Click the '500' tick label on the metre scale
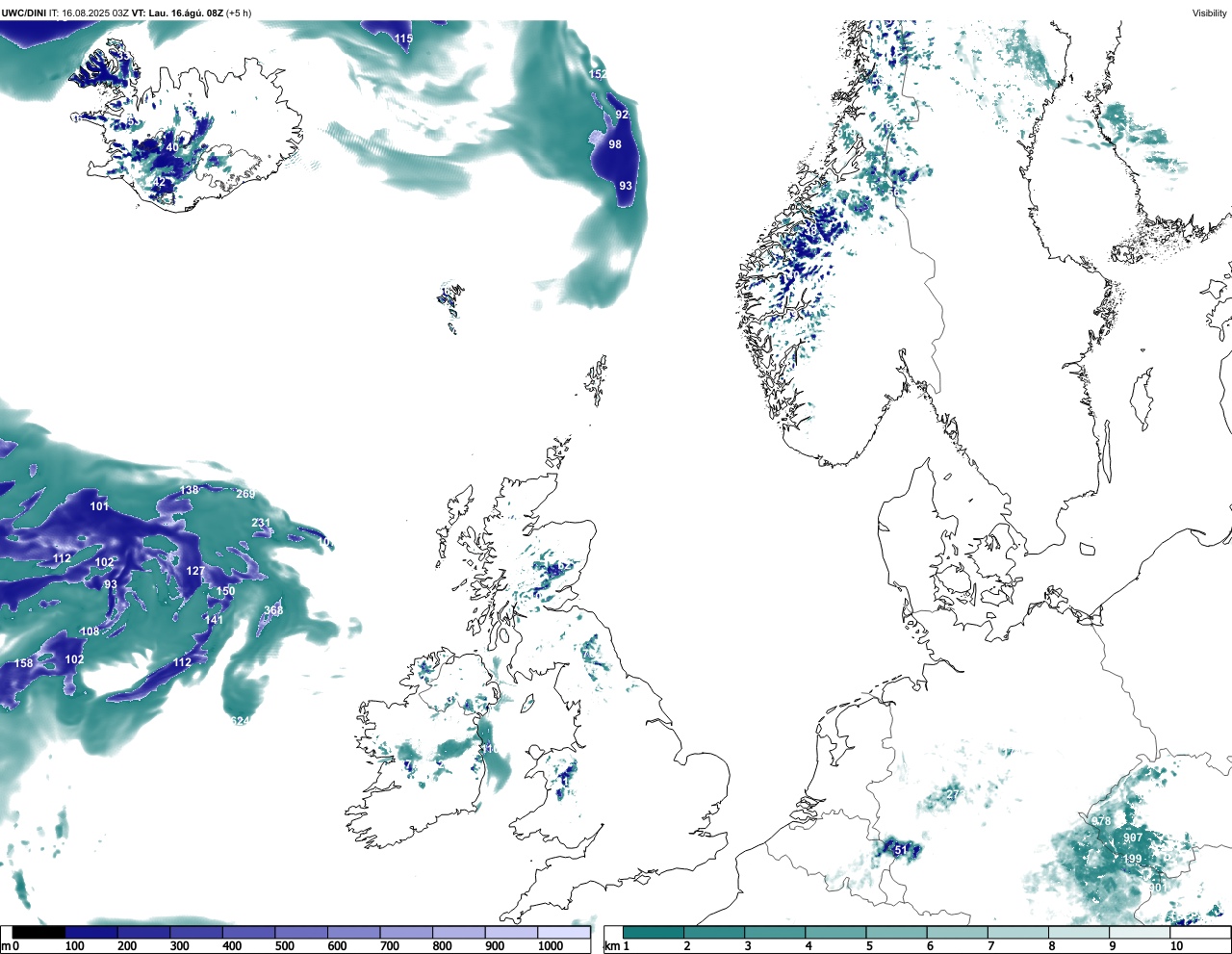The image size is (1232, 954). click(285, 946)
